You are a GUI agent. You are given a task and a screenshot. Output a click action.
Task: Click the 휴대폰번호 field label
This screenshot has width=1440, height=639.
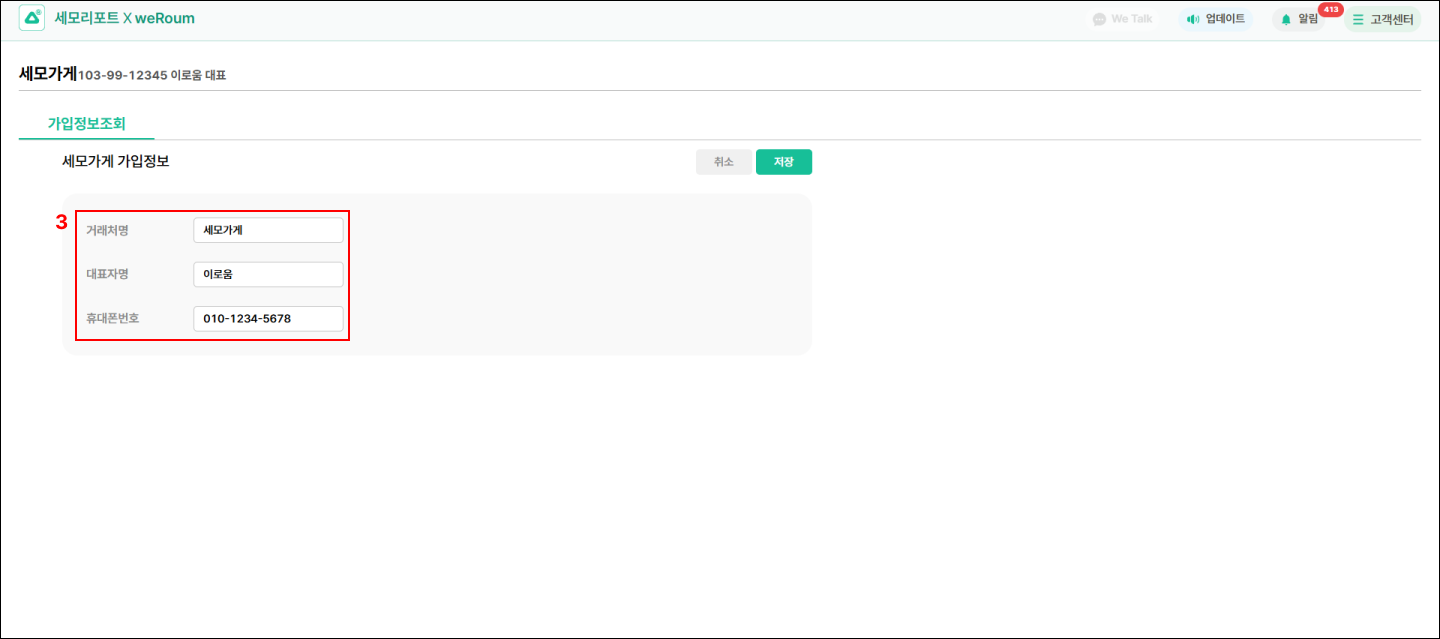point(113,319)
